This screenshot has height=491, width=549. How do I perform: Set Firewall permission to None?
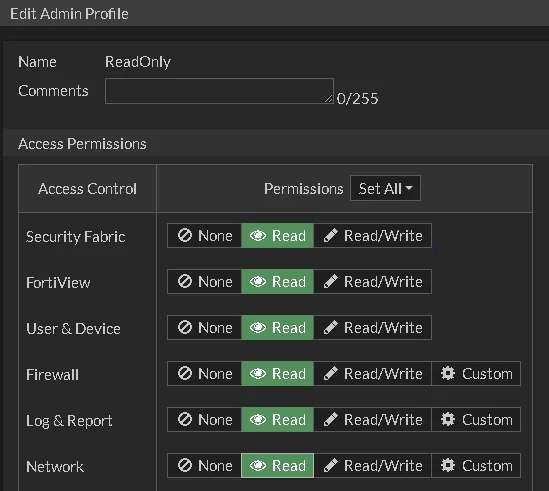click(x=204, y=374)
